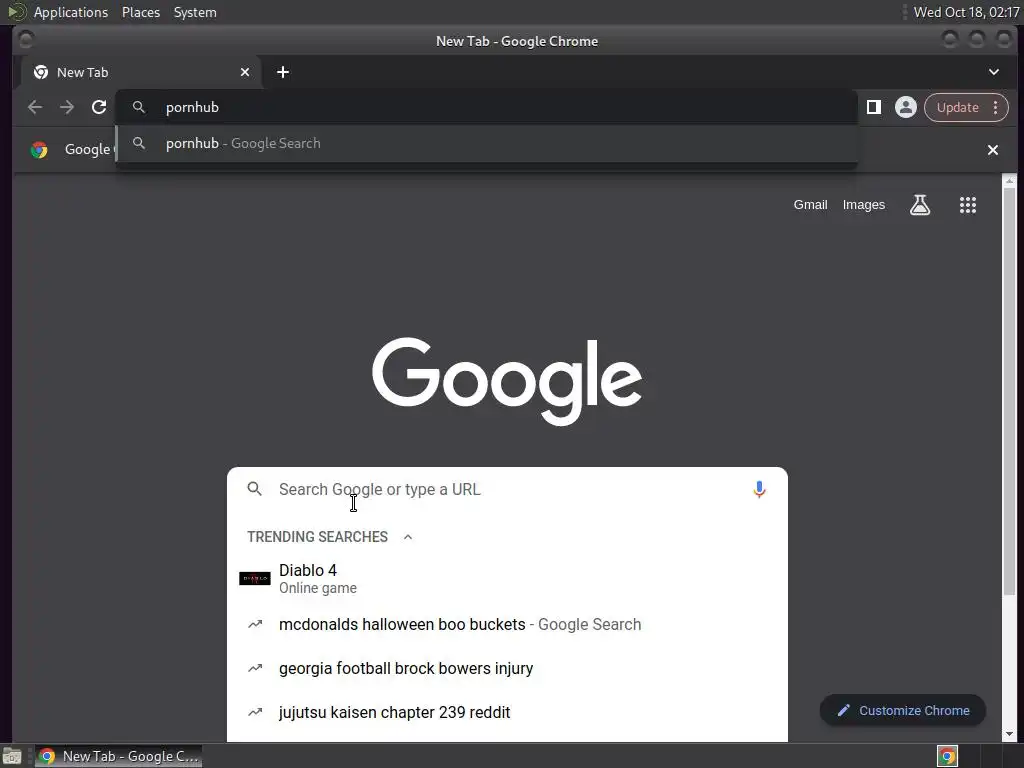Click the Chrome icon in the infobar
Viewport: 1024px width, 768px height.
[39, 150]
